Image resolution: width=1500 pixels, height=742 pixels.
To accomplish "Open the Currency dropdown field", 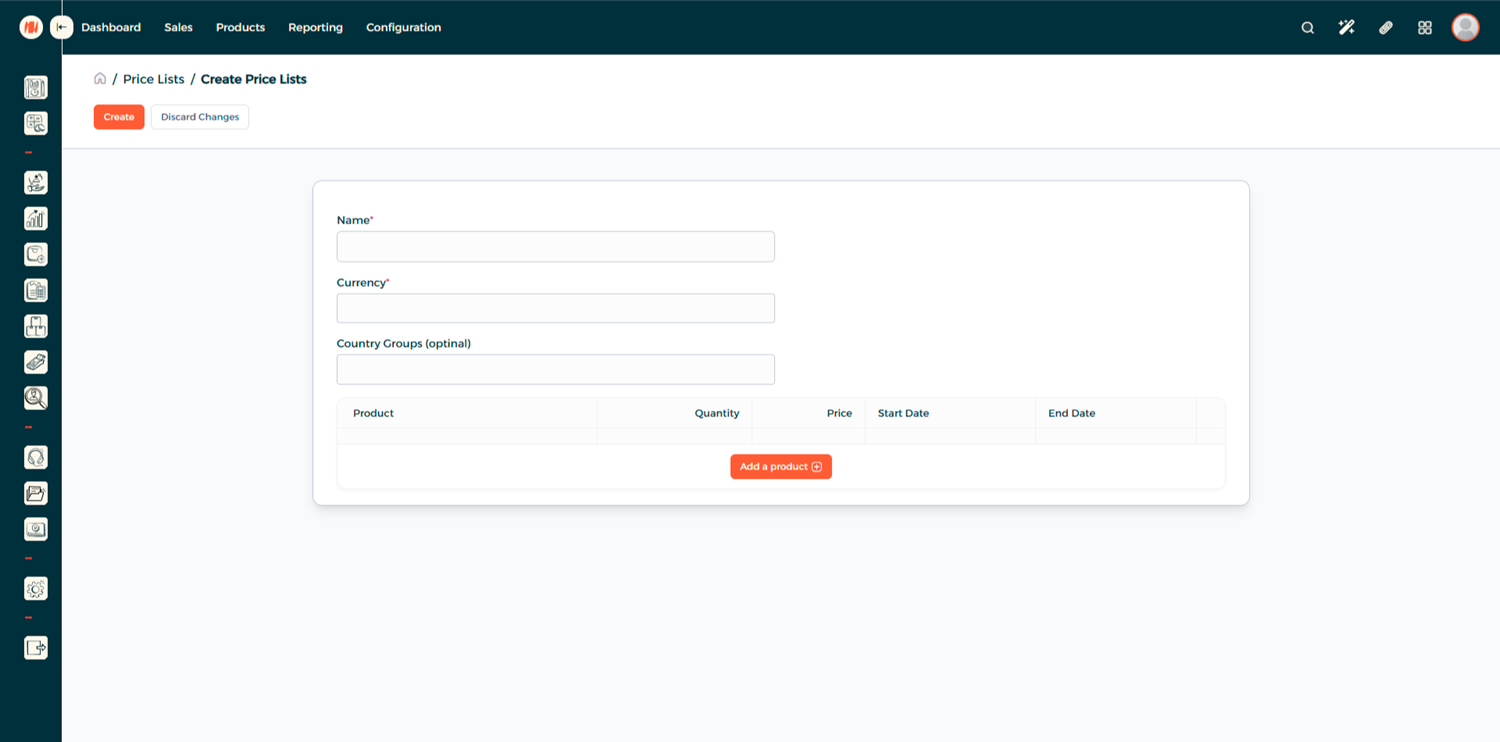I will point(555,308).
